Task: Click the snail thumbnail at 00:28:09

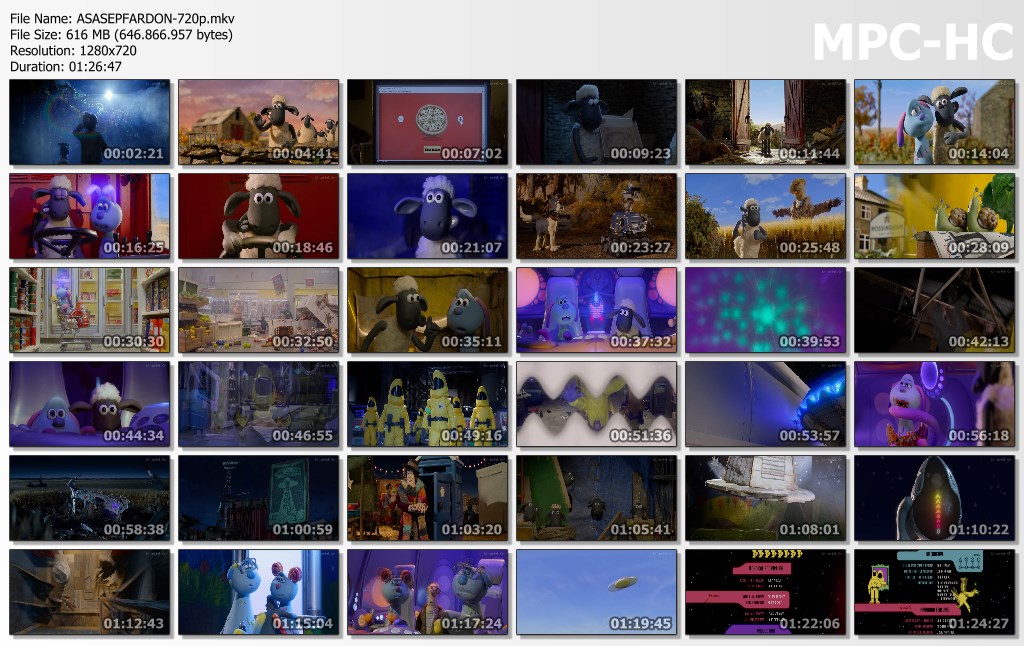Action: [935, 216]
